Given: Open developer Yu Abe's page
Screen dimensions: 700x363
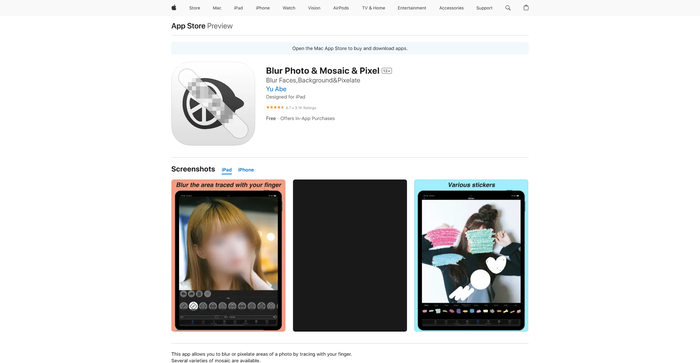Looking at the screenshot, I should click(x=276, y=89).
